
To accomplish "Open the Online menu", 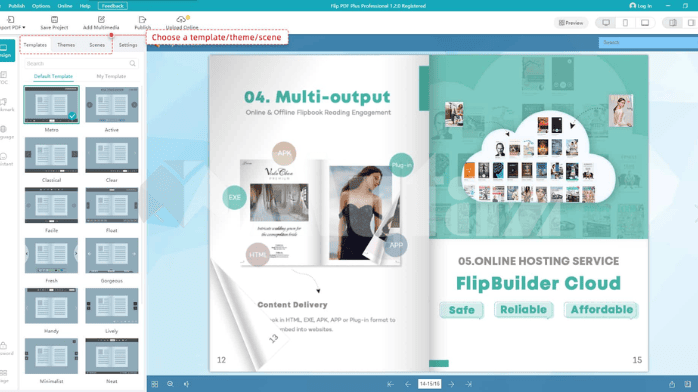I will [65, 6].
